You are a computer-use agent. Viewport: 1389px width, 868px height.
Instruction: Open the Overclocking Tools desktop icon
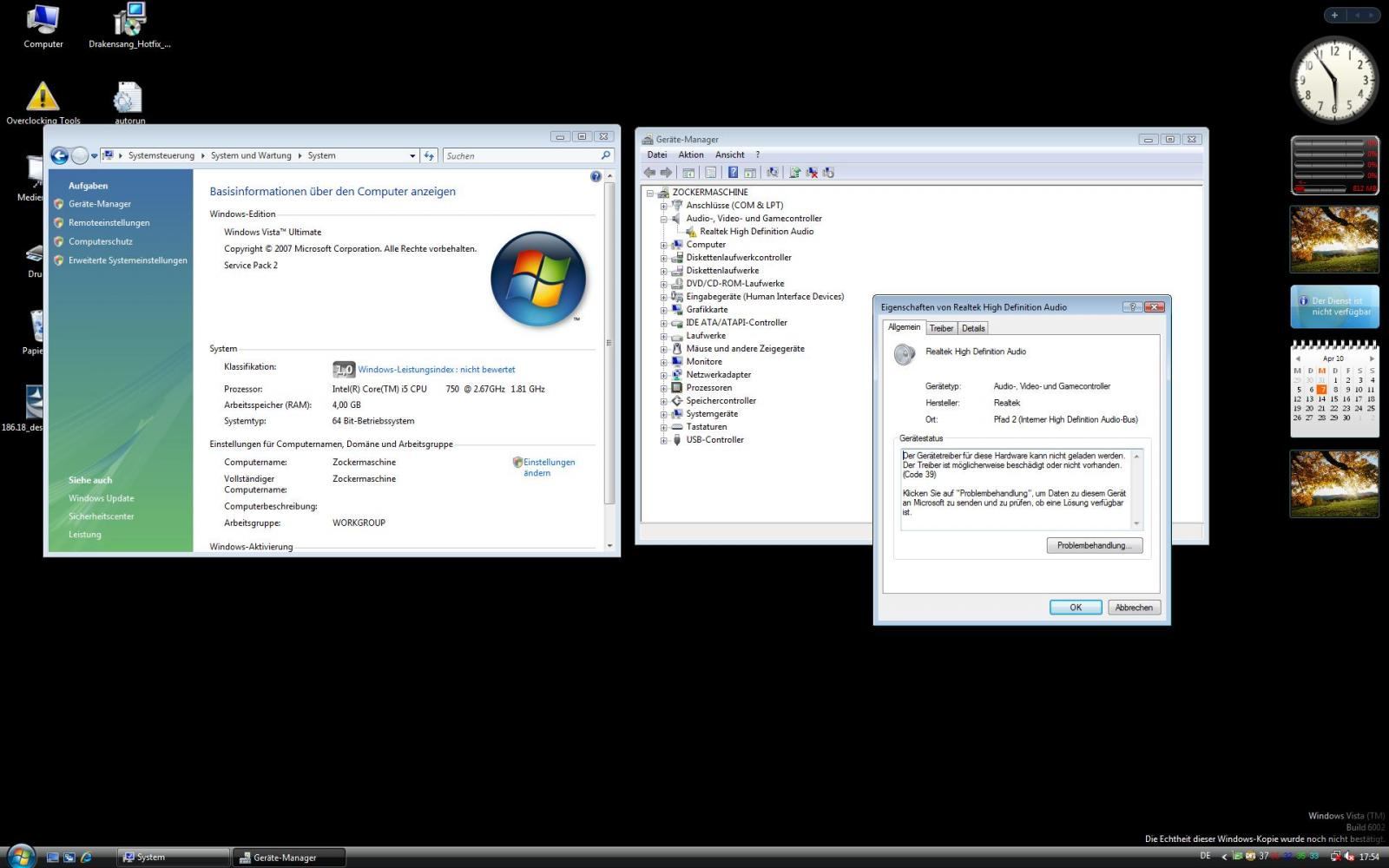[x=43, y=102]
